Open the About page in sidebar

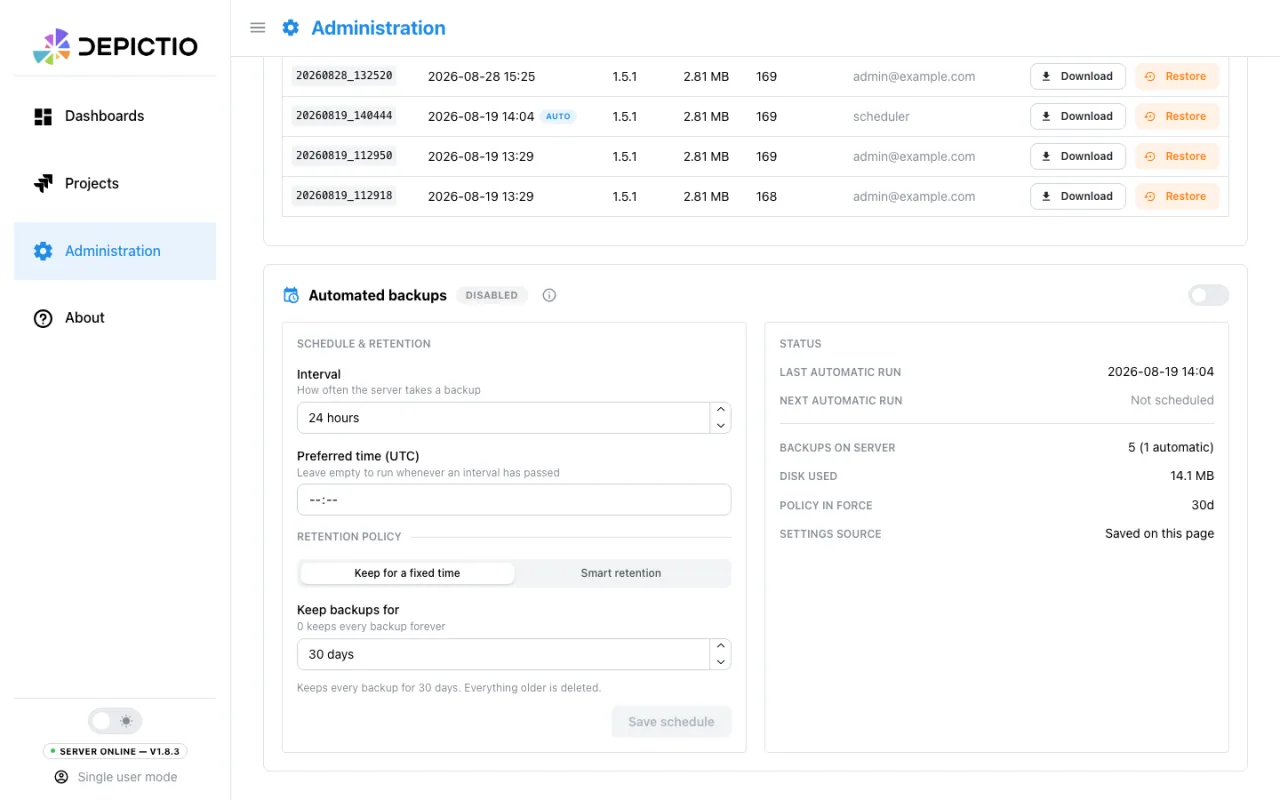click(x=115, y=318)
